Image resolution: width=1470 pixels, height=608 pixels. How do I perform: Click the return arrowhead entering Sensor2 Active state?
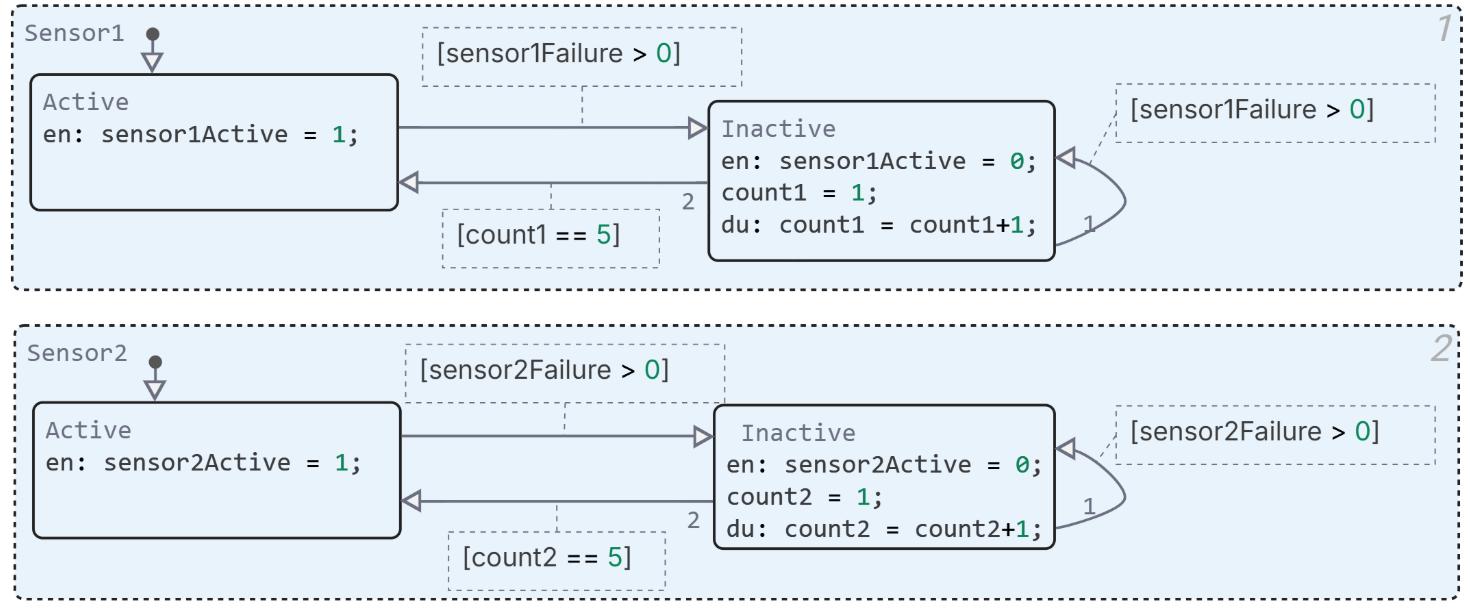point(411,501)
